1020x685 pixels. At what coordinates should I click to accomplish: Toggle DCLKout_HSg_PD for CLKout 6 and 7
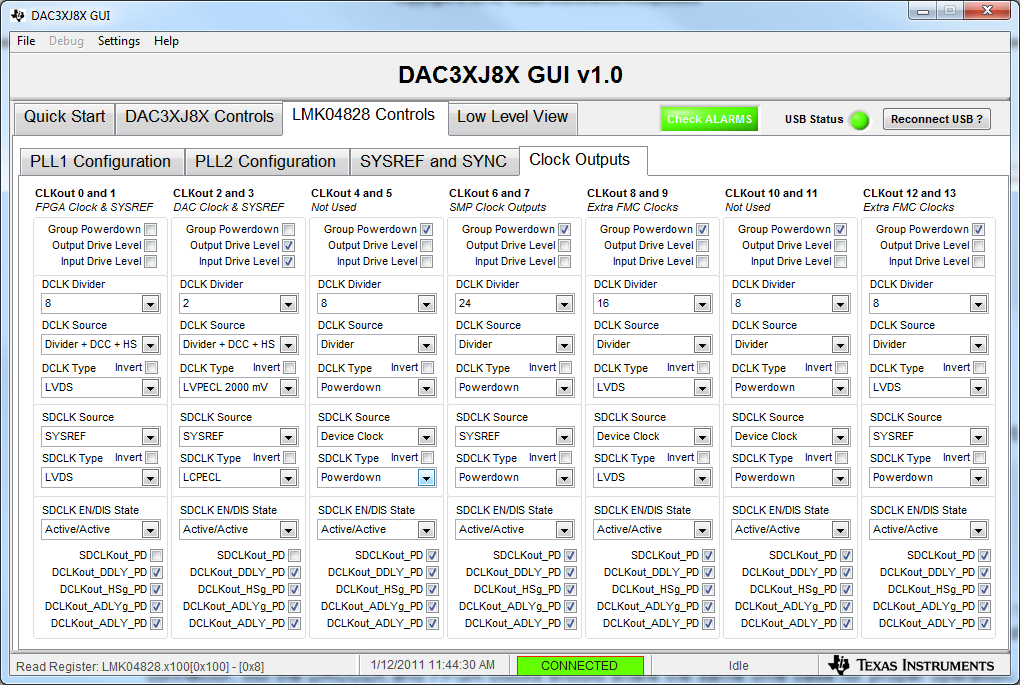570,589
